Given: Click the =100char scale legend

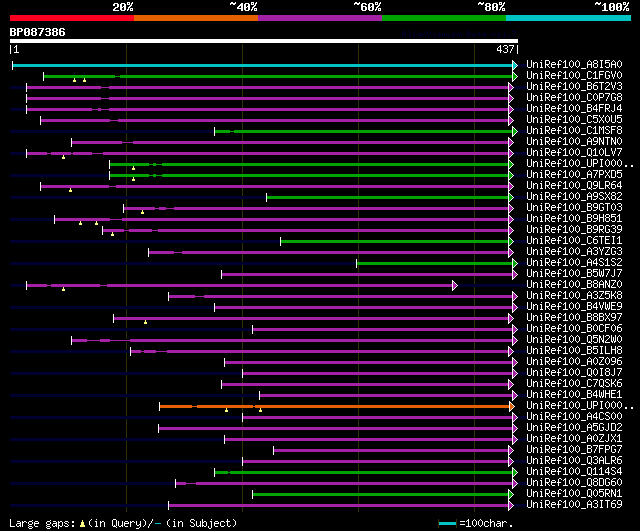Looking at the screenshot, I should tap(476, 523).
